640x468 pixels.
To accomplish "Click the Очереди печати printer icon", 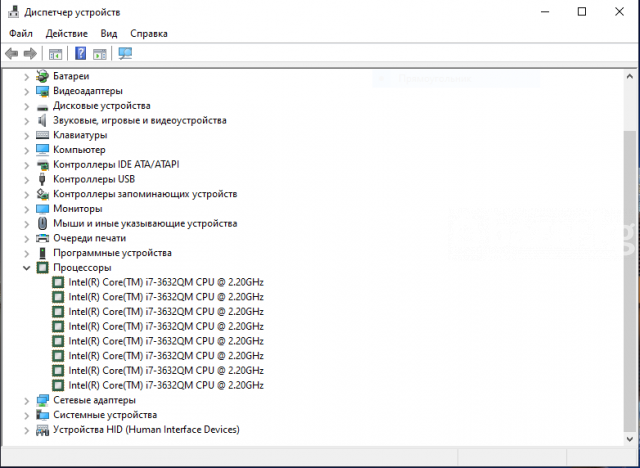I will click(43, 238).
